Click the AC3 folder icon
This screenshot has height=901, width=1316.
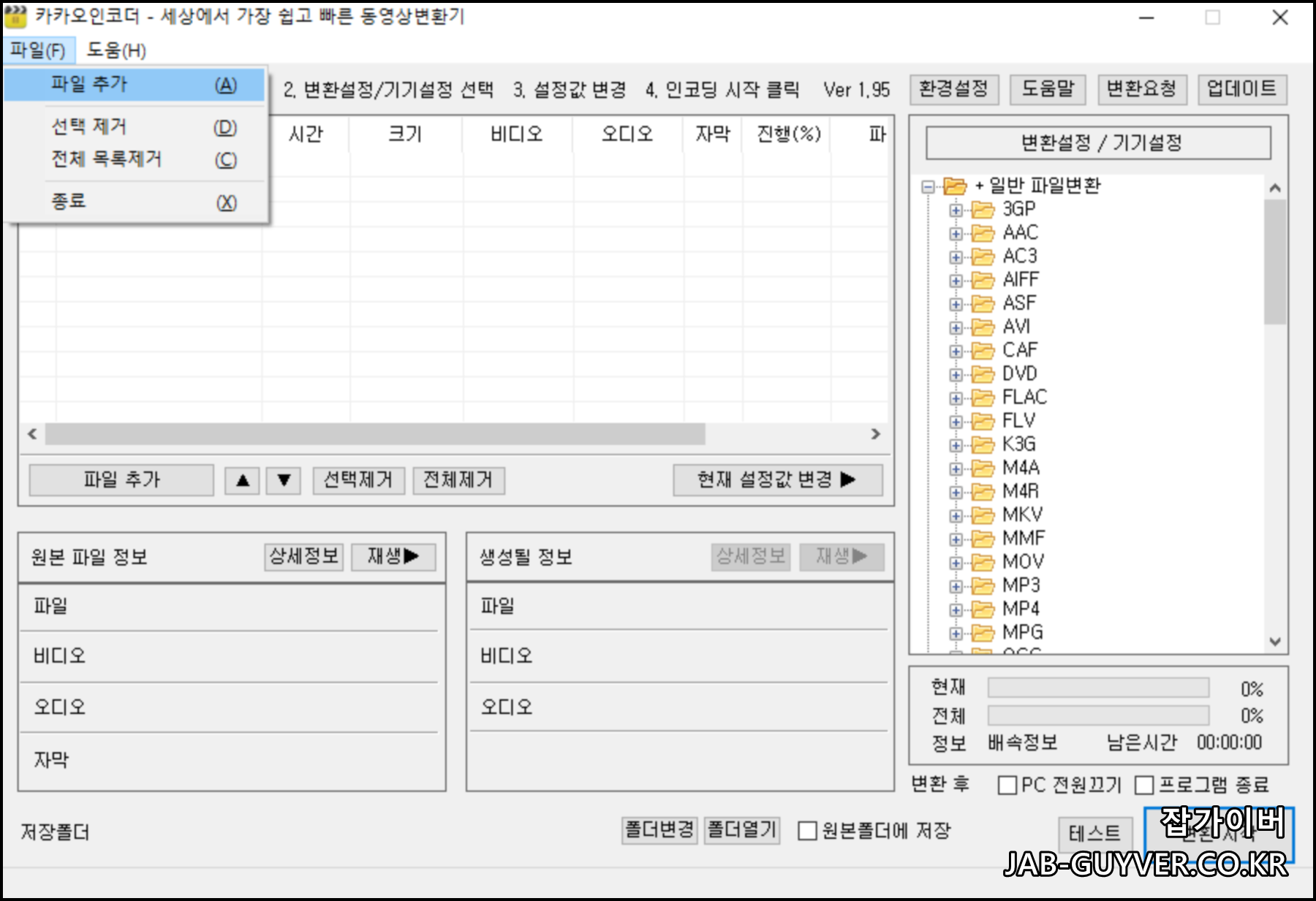point(983,256)
